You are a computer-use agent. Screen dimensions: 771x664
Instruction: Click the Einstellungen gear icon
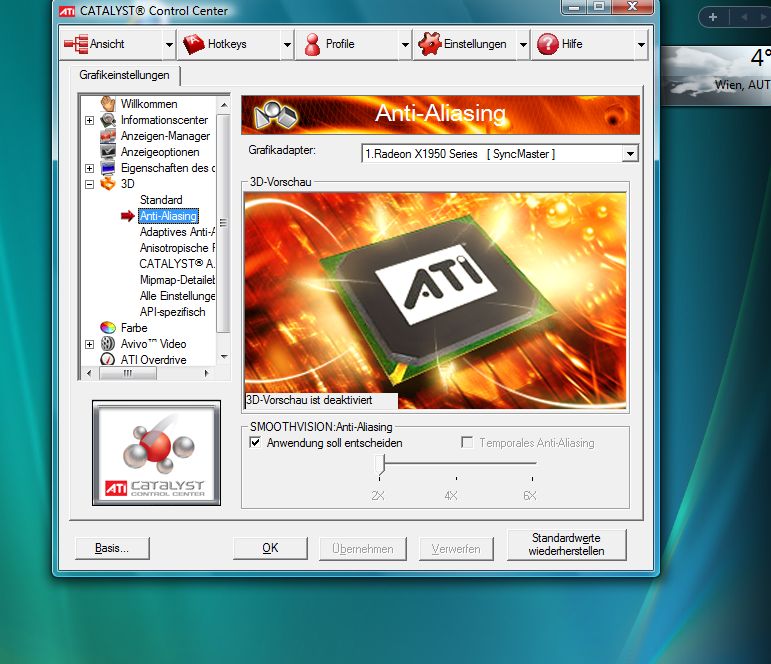click(x=430, y=44)
